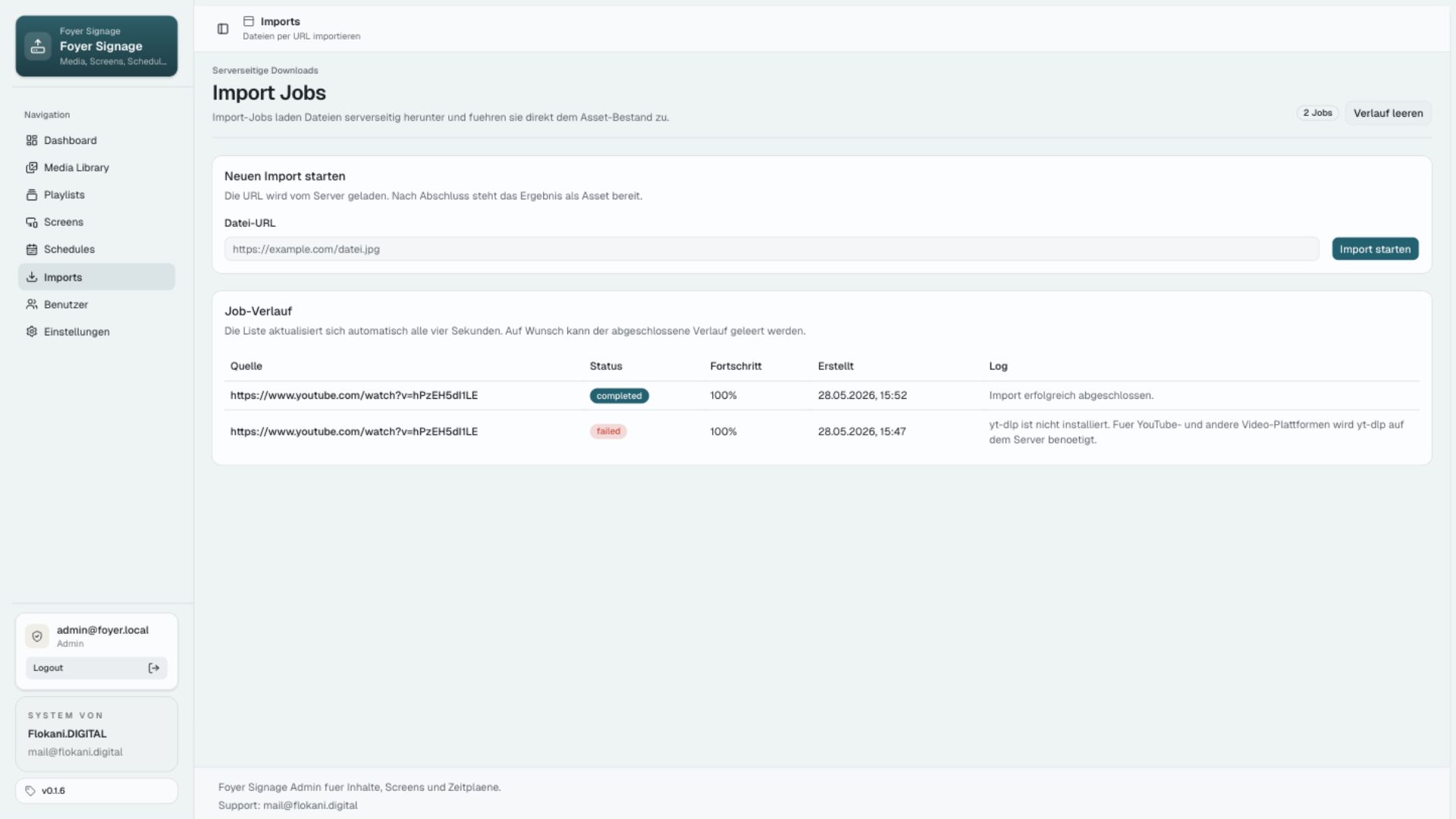Click the Fortschritt column header
Viewport: 1456px width, 819px height.
(736, 366)
